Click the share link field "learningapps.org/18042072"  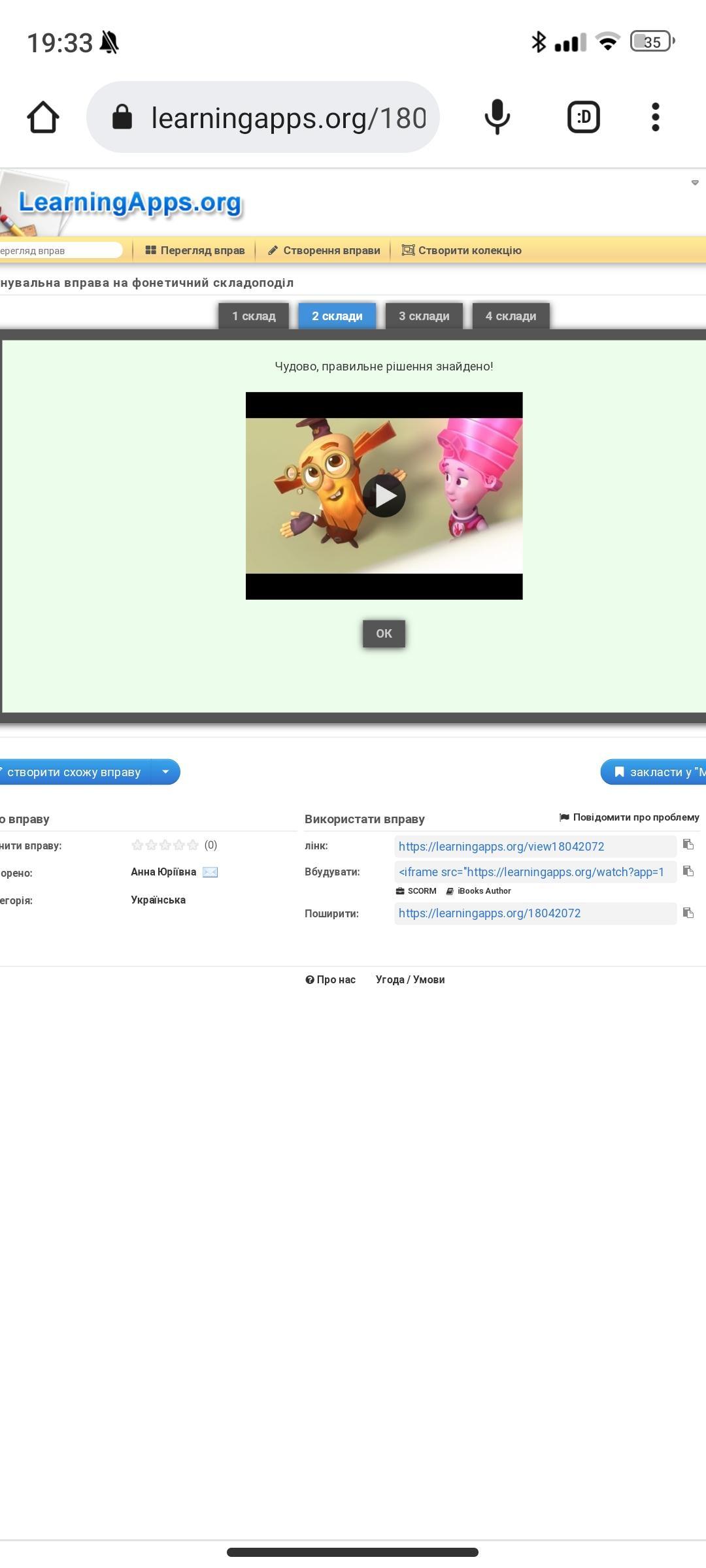(x=535, y=913)
